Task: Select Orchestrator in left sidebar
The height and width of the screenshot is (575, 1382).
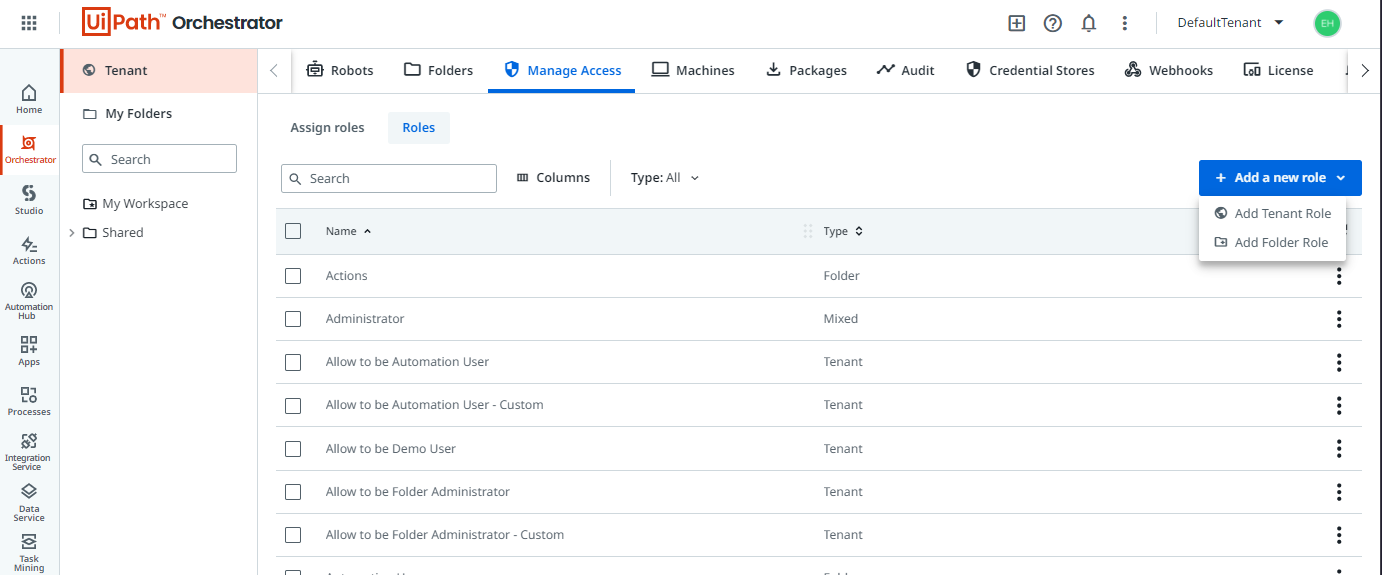Action: click(x=29, y=150)
